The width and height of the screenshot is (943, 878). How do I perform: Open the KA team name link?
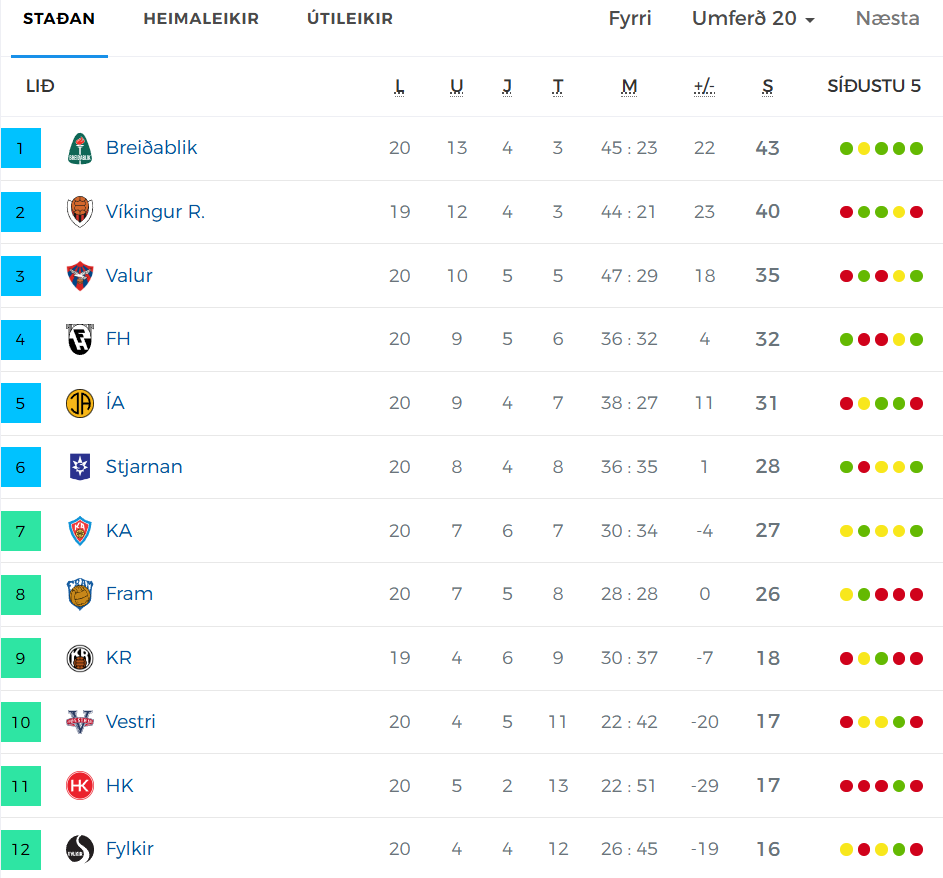click(x=119, y=531)
